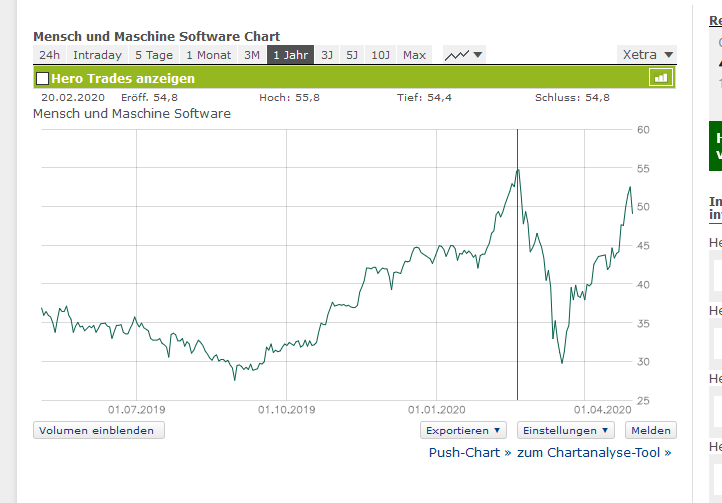Screen dimensions: 722x503
Task: Follow the zum Chartanalyse-Tool link
Action: [x=594, y=452]
